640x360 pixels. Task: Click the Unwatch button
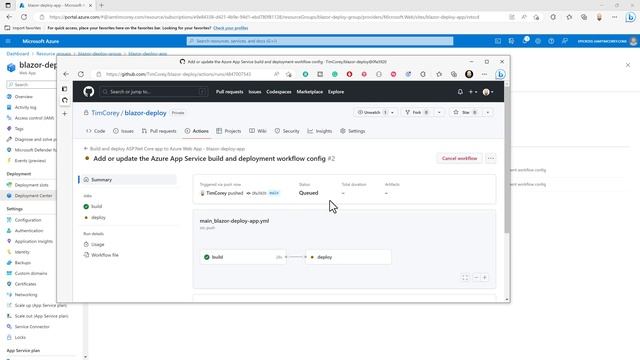pyautogui.click(x=371, y=112)
